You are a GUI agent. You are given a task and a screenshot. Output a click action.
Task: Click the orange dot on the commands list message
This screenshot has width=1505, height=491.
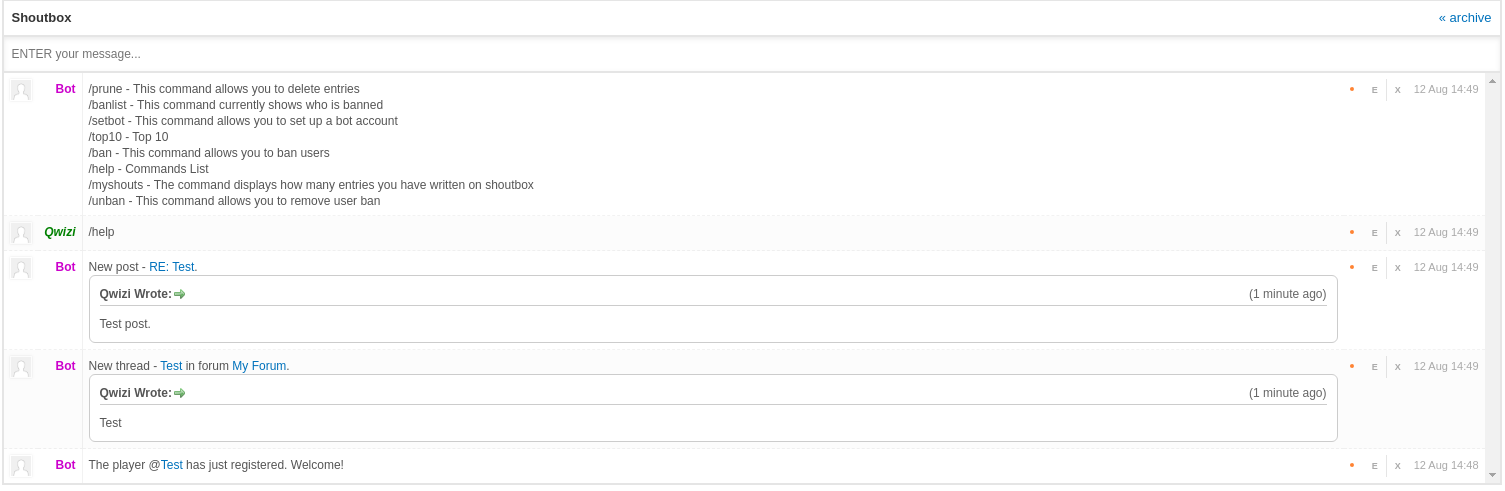pyautogui.click(x=1352, y=89)
